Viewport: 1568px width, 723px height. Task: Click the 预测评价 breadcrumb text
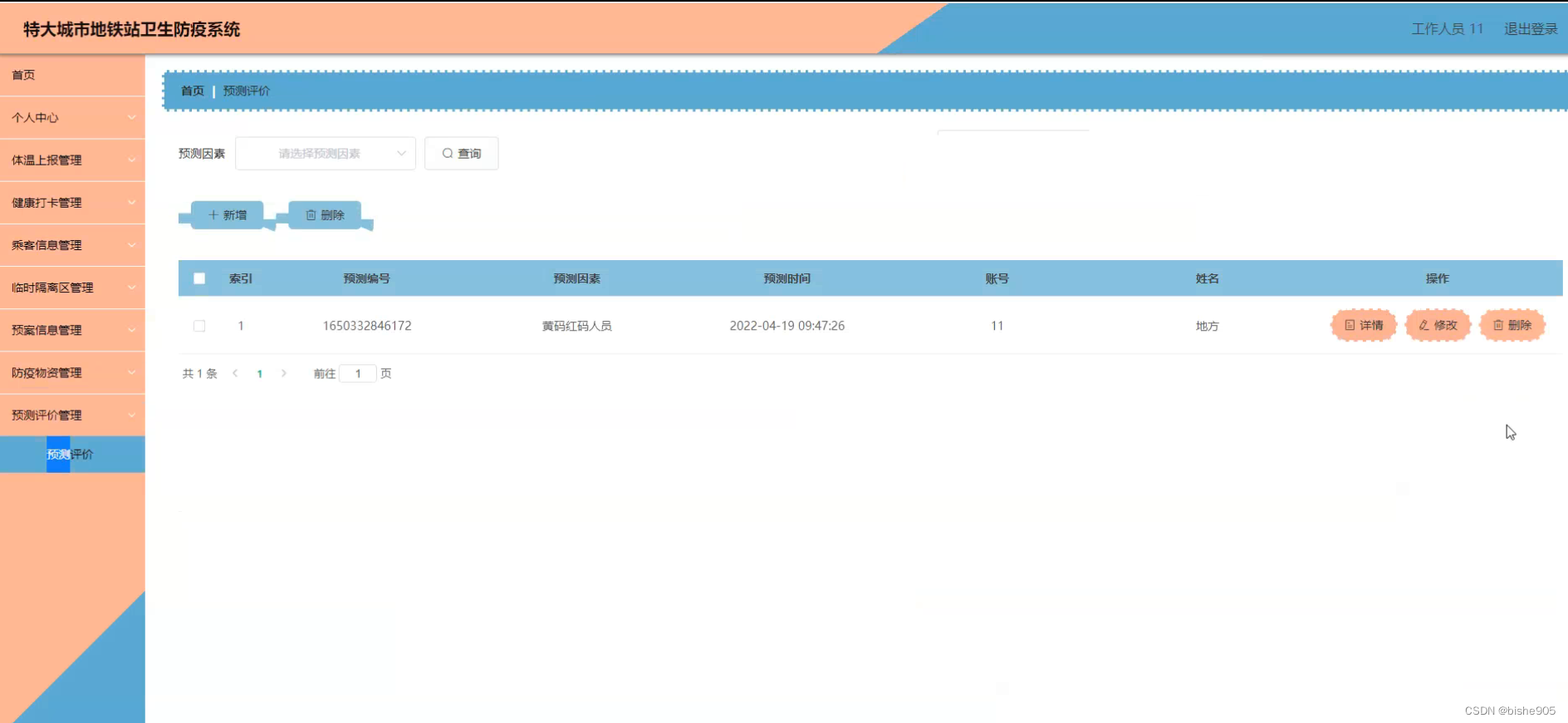pyautogui.click(x=247, y=91)
